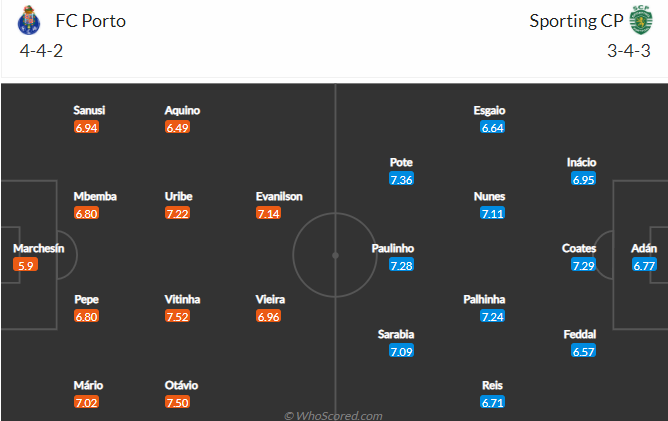Click the Sporting 3-4-3 formation label
Image resolution: width=668 pixels, height=421 pixels.
[x=629, y=51]
